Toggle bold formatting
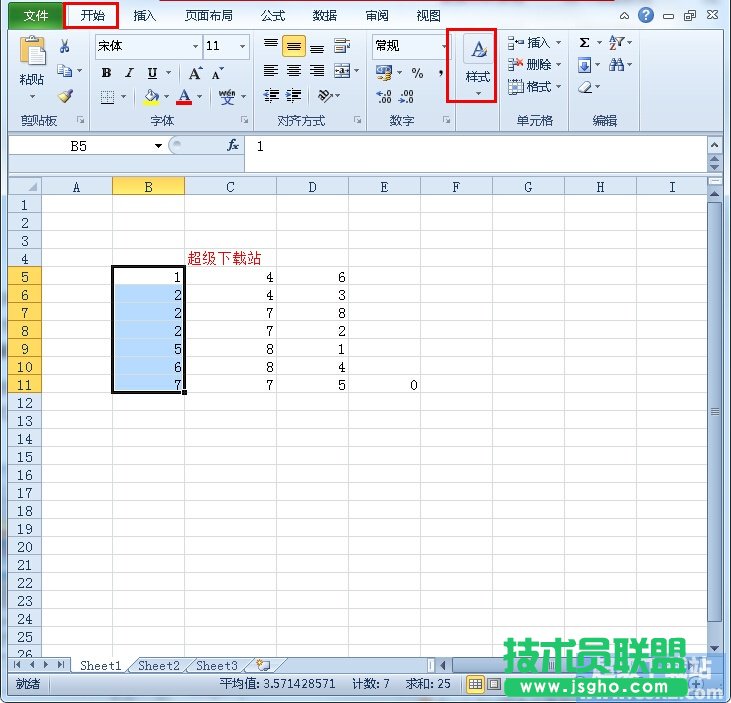 coord(107,73)
